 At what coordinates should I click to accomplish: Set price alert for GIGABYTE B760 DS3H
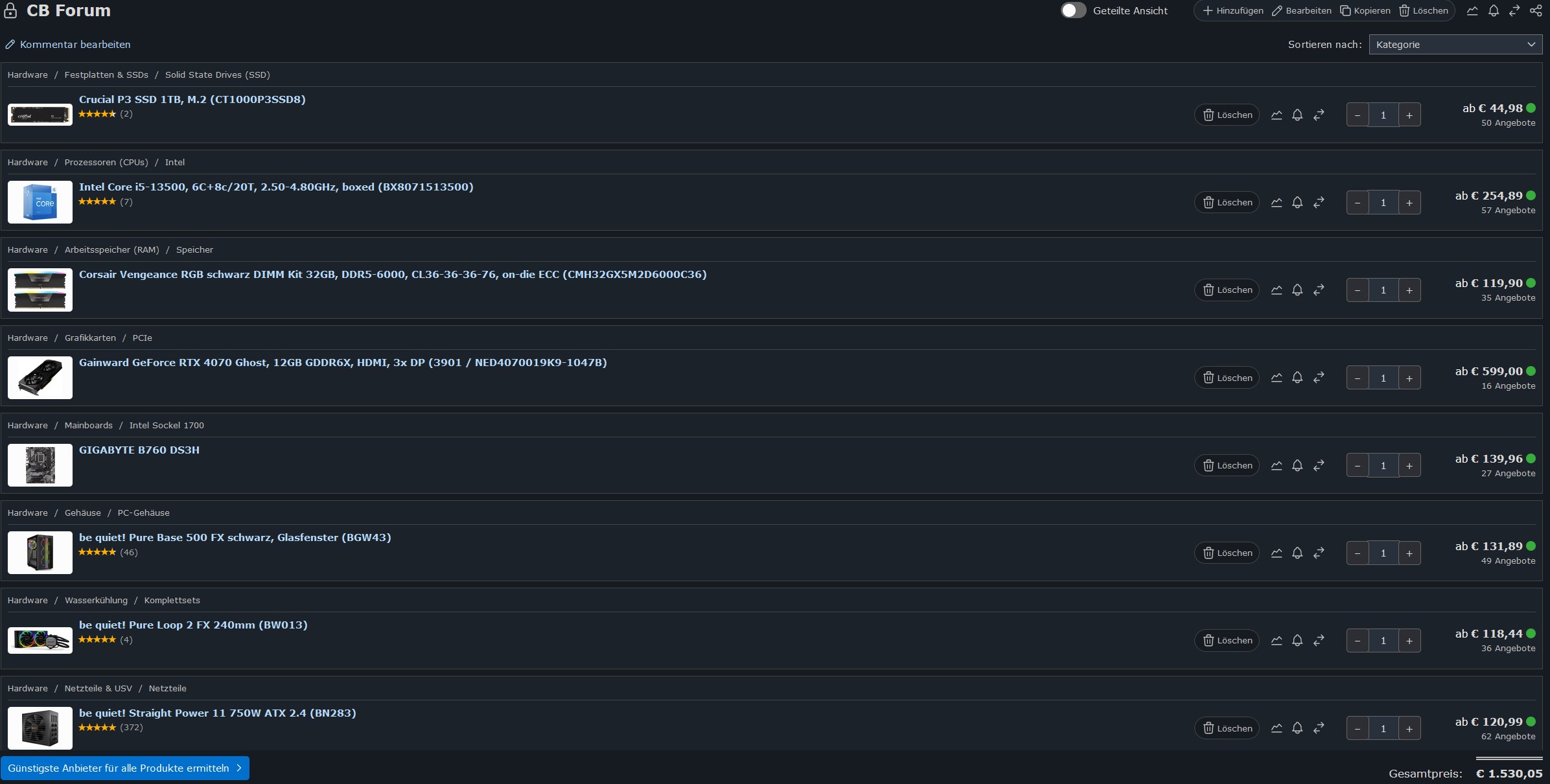[1297, 465]
